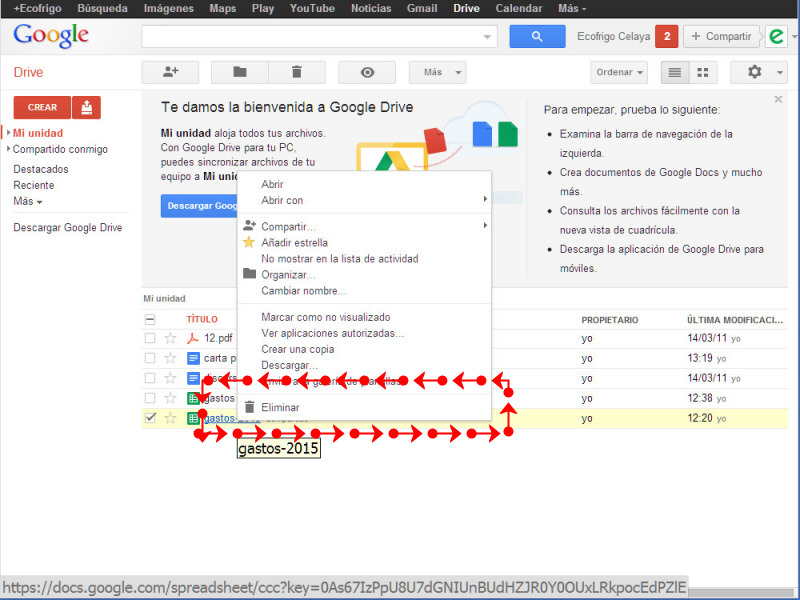Open the Ordenar dropdown
The image size is (800, 600).
click(x=619, y=72)
